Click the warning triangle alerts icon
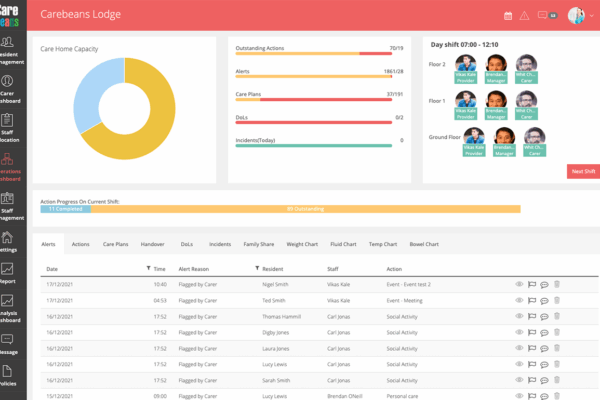 tap(524, 15)
